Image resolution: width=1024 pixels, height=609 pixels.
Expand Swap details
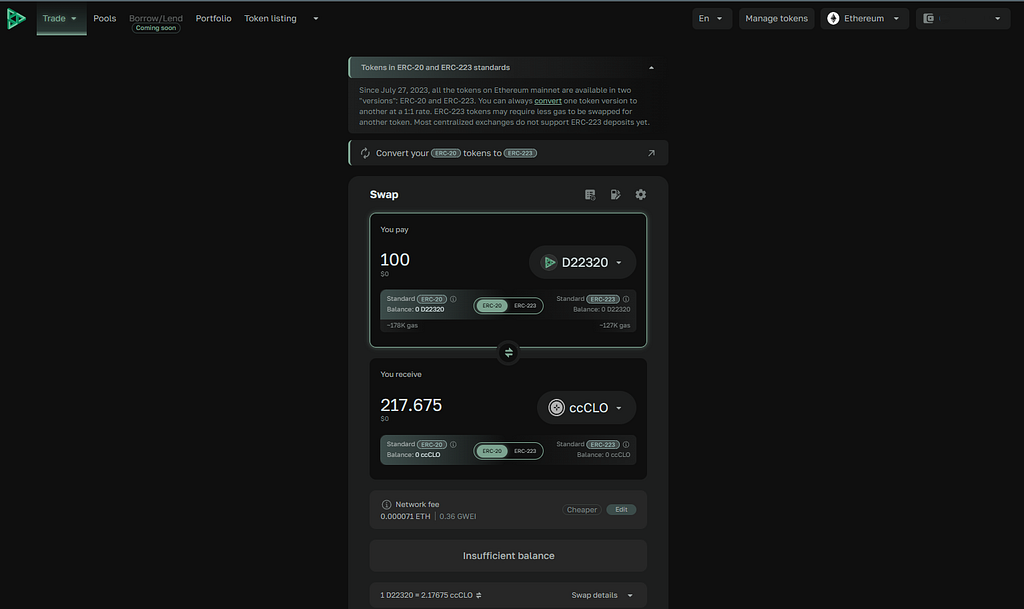pyautogui.click(x=602, y=595)
